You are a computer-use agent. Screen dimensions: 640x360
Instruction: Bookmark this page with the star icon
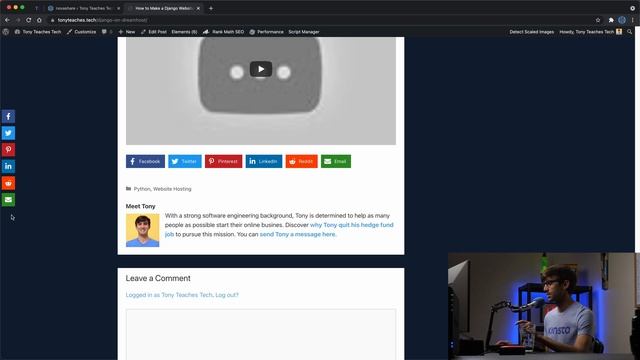[598, 20]
